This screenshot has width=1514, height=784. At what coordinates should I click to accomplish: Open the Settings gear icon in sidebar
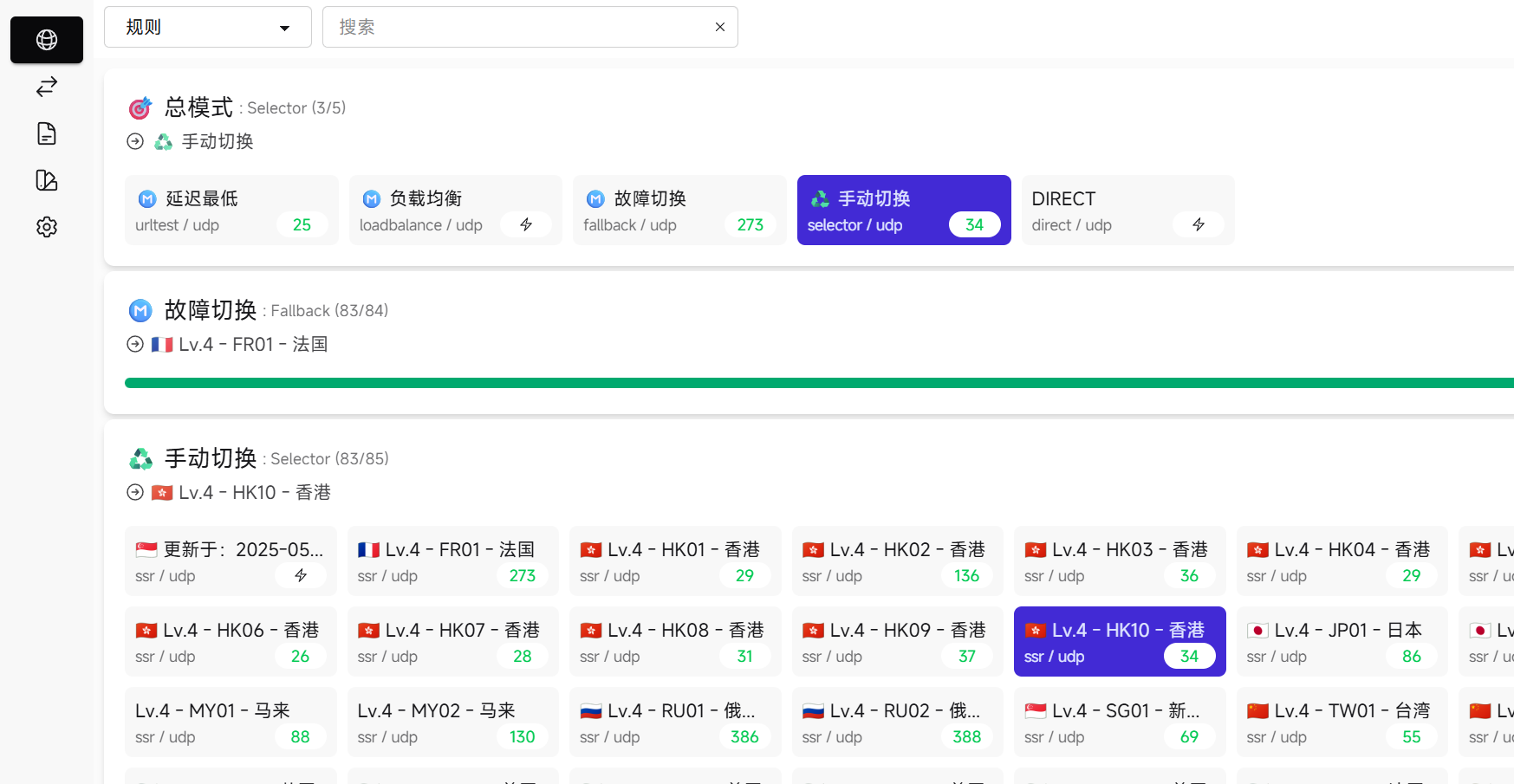pyautogui.click(x=47, y=227)
